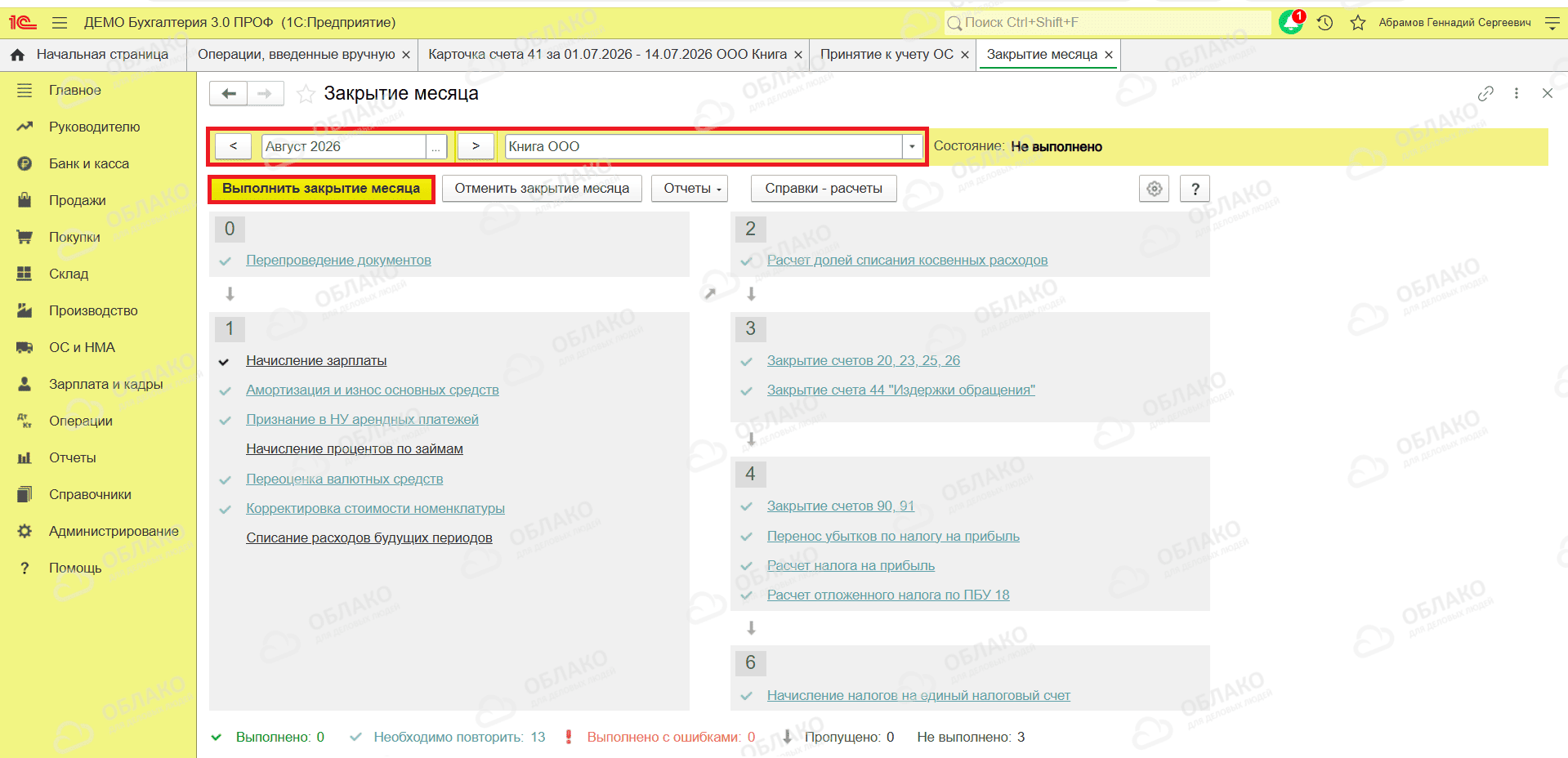Click the Зарплата и кадры person icon
The image size is (1568, 758).
click(25, 384)
